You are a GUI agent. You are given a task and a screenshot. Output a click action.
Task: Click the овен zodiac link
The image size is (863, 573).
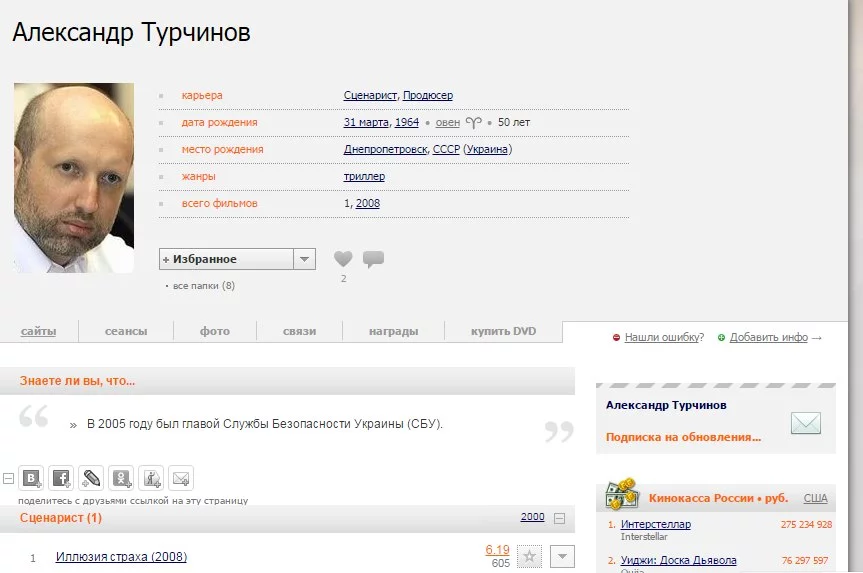(447, 122)
